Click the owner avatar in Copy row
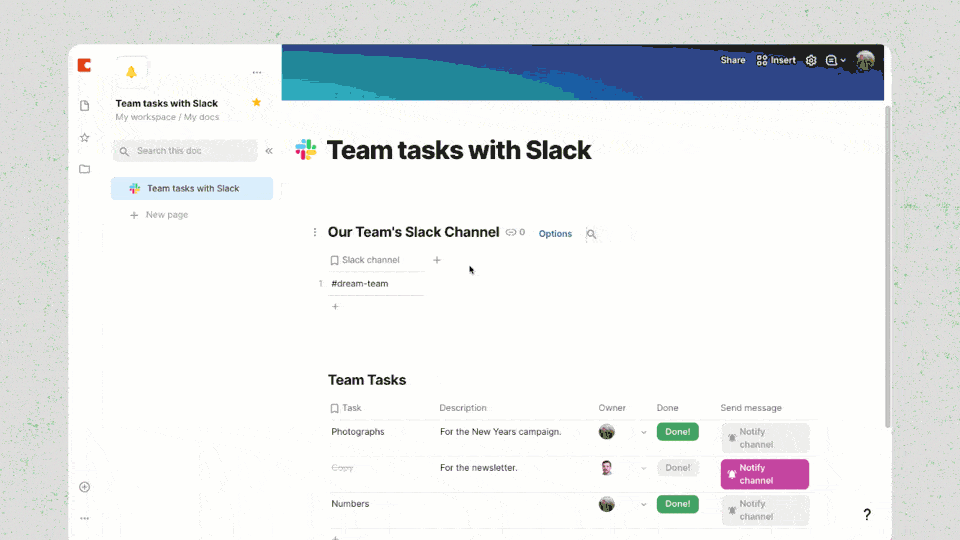Viewport: 960px width, 540px height. [606, 468]
